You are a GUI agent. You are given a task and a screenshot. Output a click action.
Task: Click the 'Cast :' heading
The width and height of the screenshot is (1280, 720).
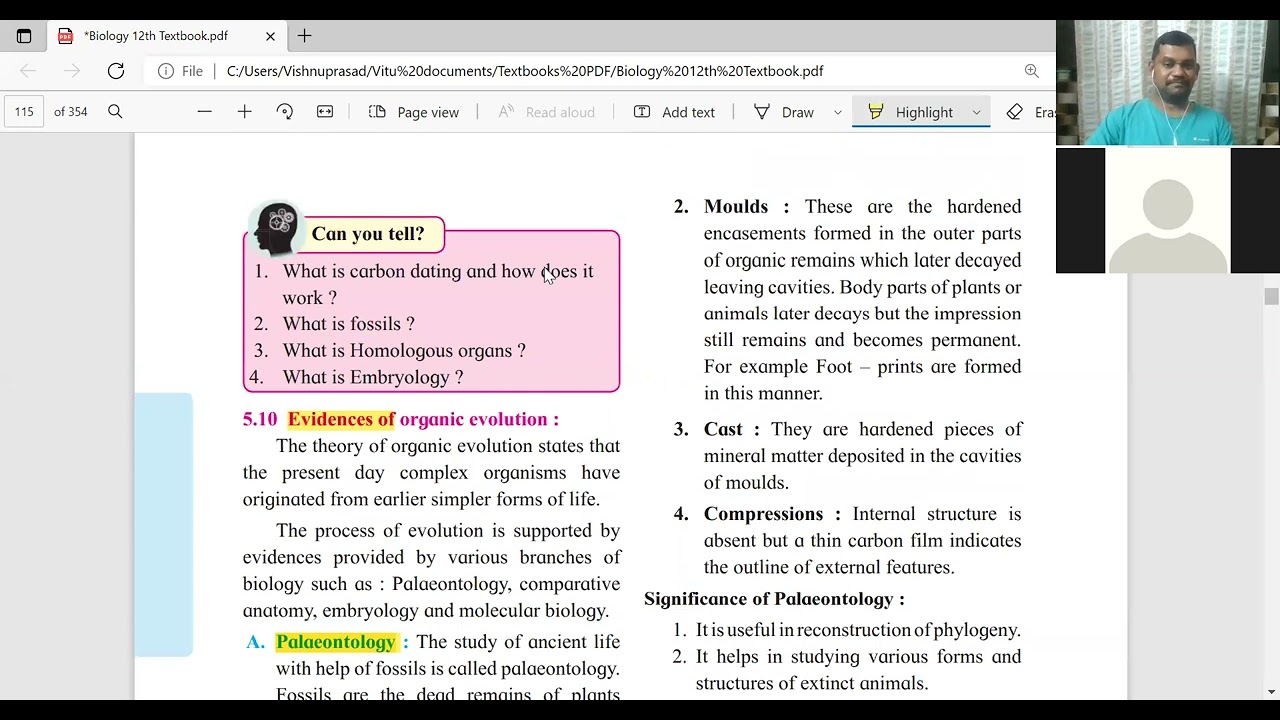(731, 429)
